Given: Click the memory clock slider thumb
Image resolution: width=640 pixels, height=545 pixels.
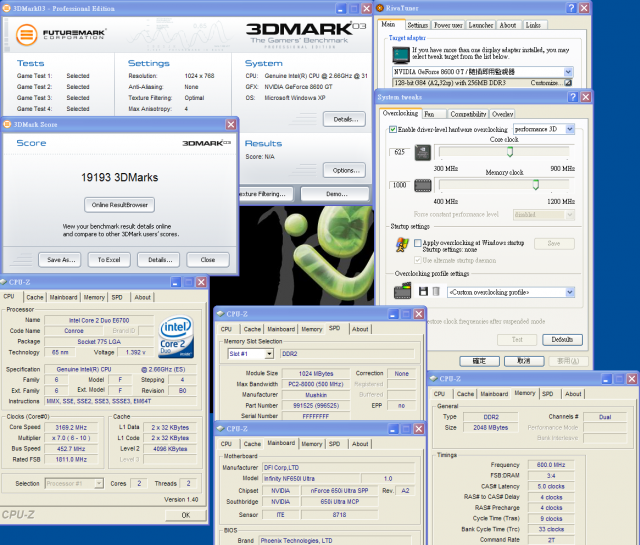Looking at the screenshot, I should click(x=536, y=185).
